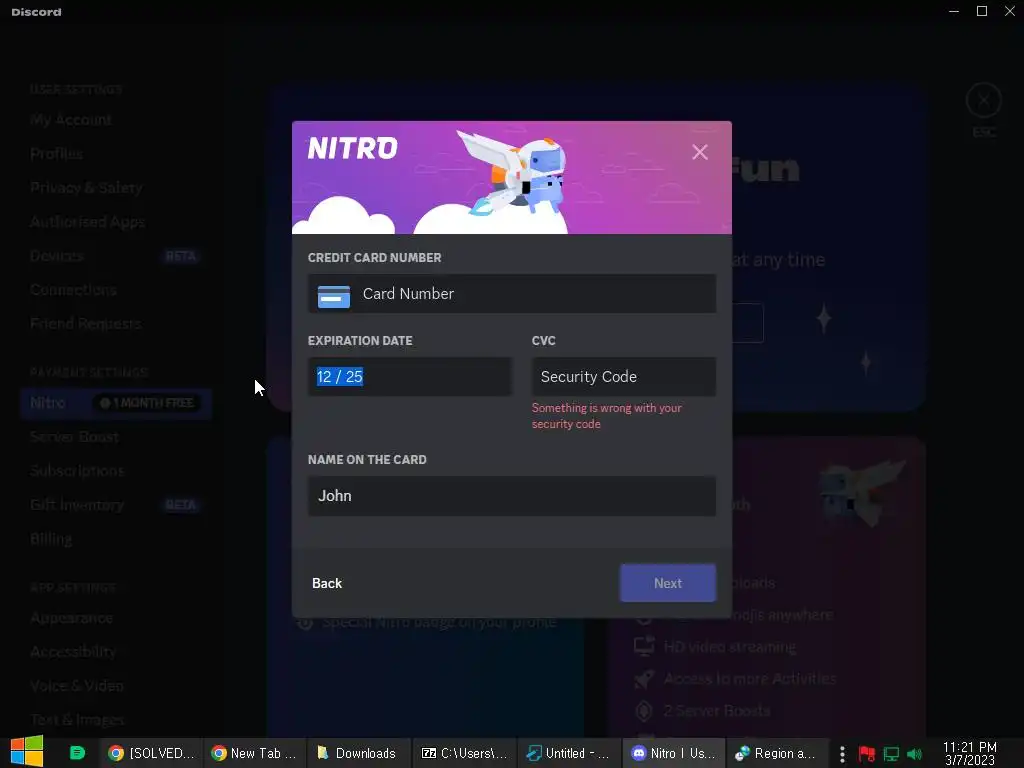1024x768 pixels.
Task: Open My Account in settings sidebar
Action: pyautogui.click(x=71, y=120)
